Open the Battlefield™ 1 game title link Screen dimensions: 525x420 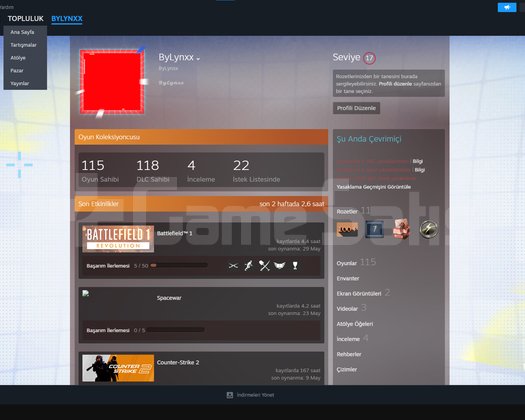tap(174, 233)
